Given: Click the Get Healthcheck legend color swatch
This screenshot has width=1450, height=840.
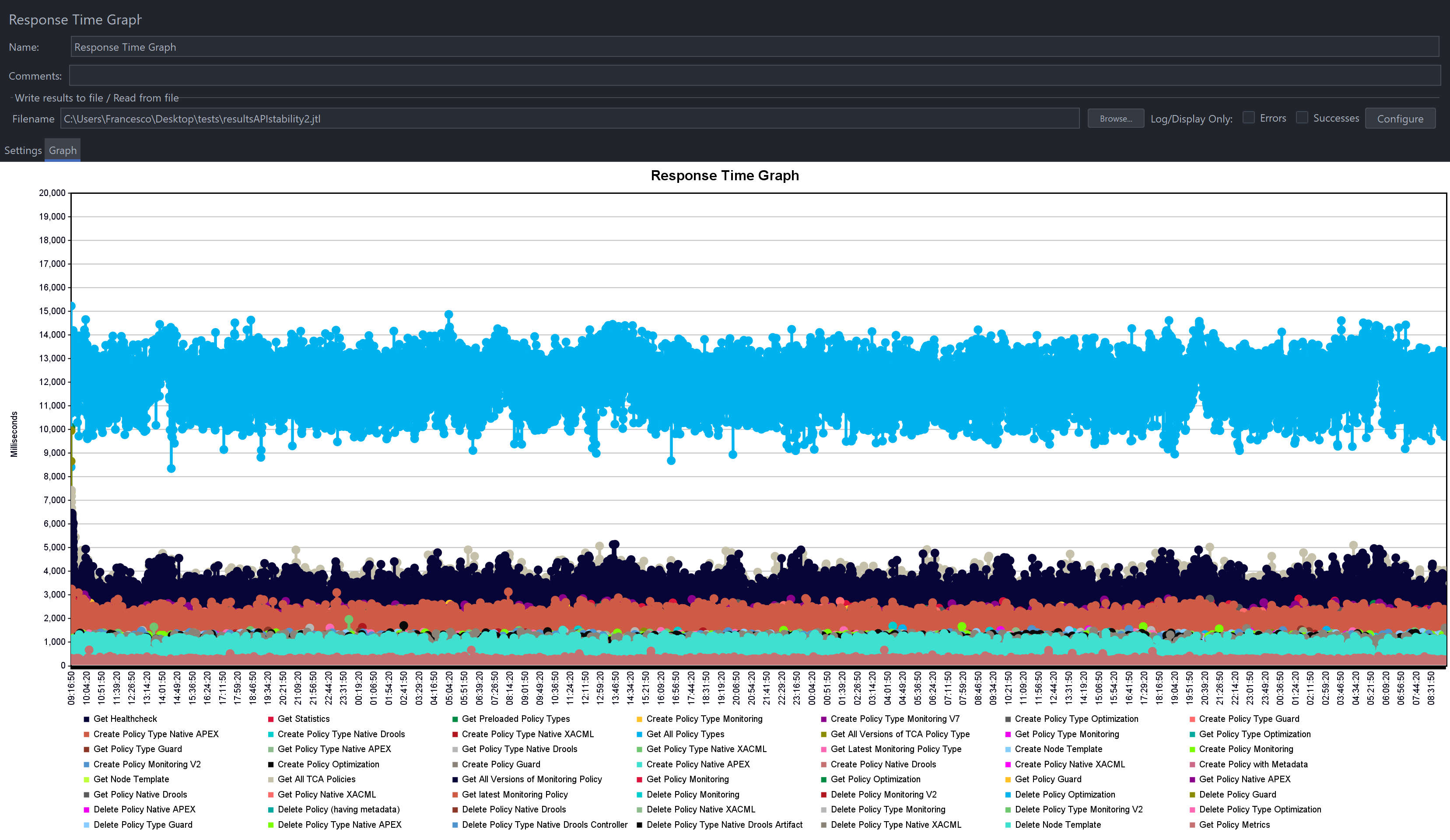Looking at the screenshot, I should click(x=86, y=719).
